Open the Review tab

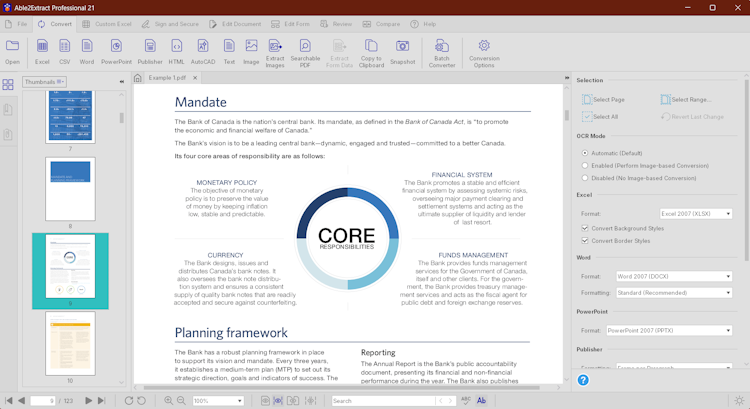pyautogui.click(x=336, y=24)
